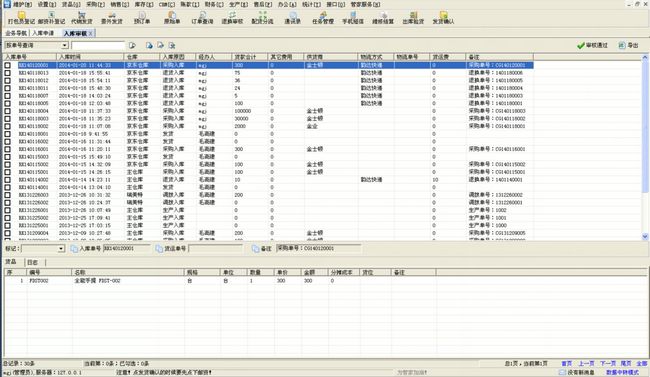
Task: Switch to the 日志 tab
Action: (x=32, y=262)
